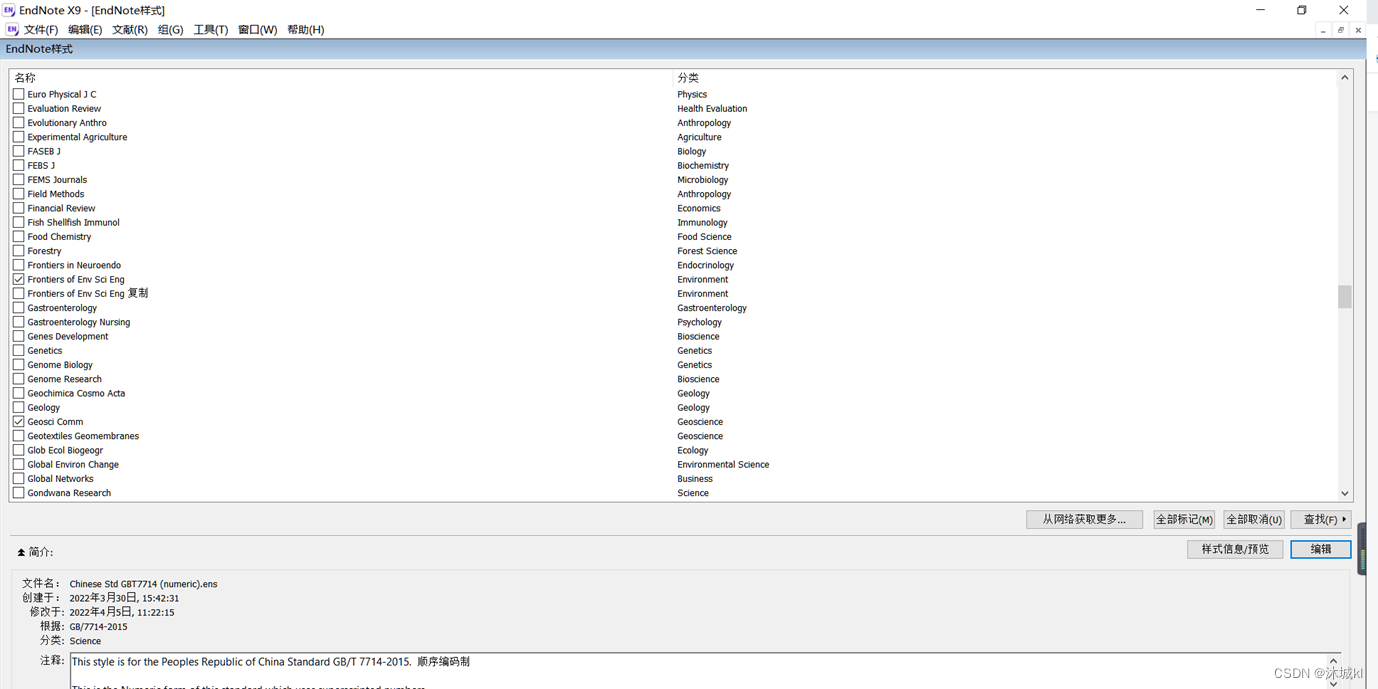Open the 工具(T) menu
1378x689 pixels.
click(x=210, y=30)
